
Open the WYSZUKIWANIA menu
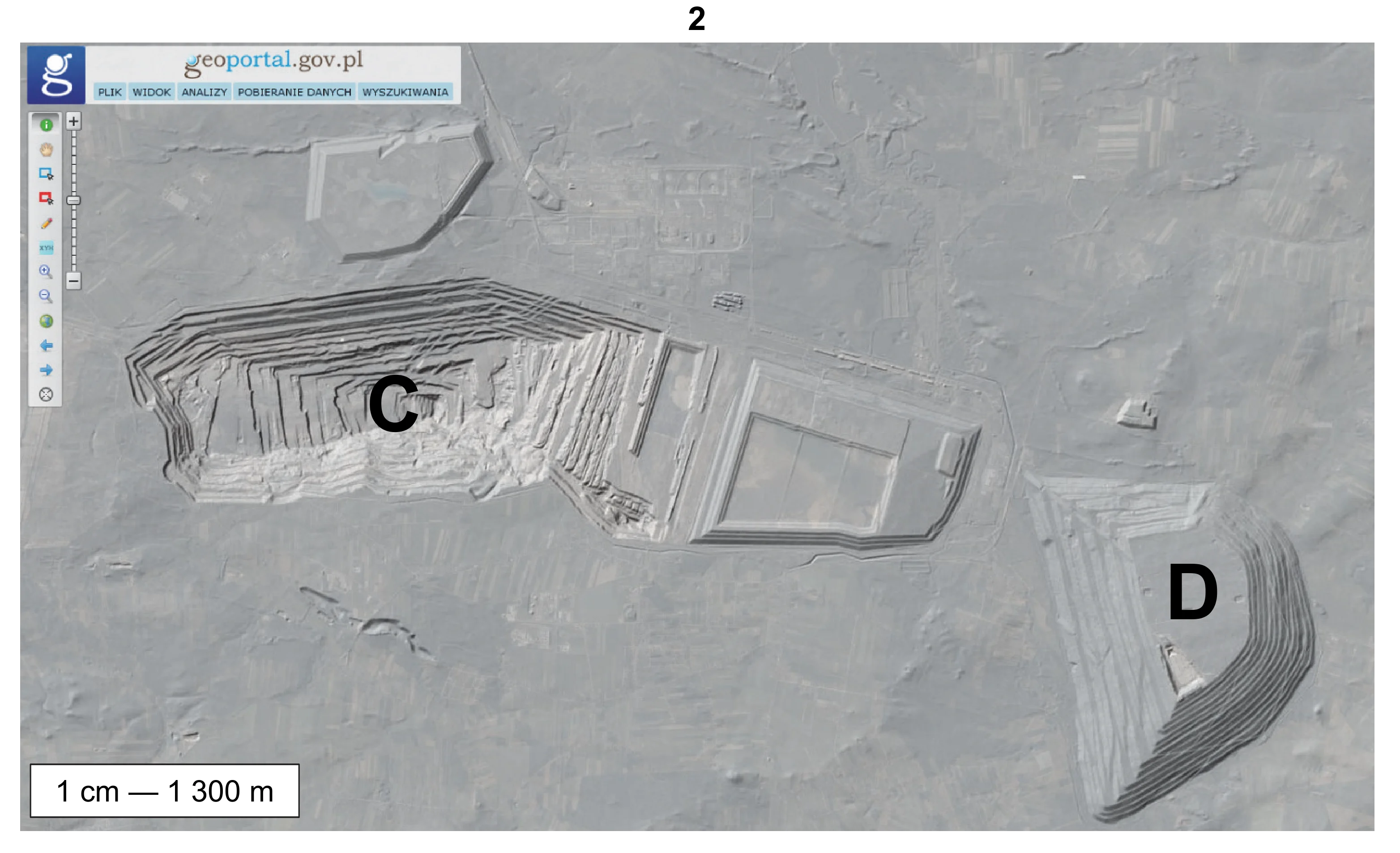(405, 92)
